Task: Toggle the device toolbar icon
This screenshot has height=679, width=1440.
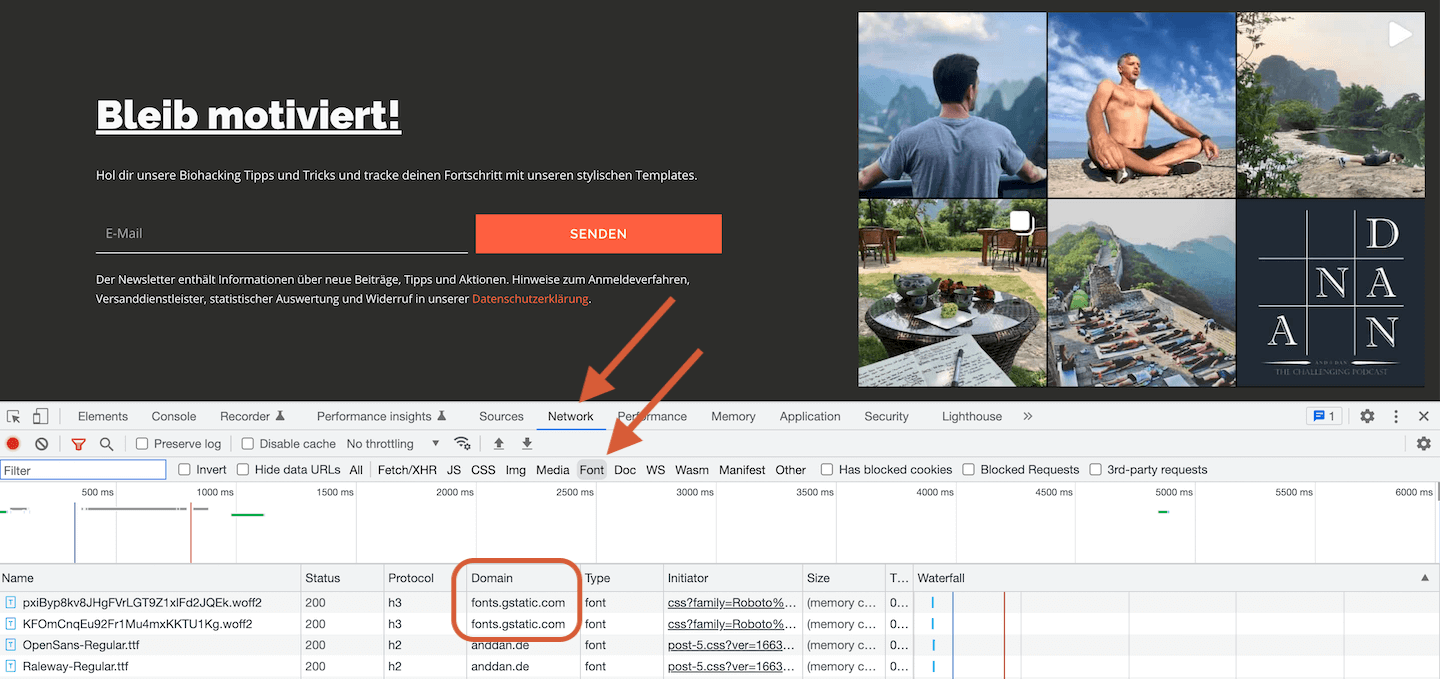Action: tap(41, 417)
